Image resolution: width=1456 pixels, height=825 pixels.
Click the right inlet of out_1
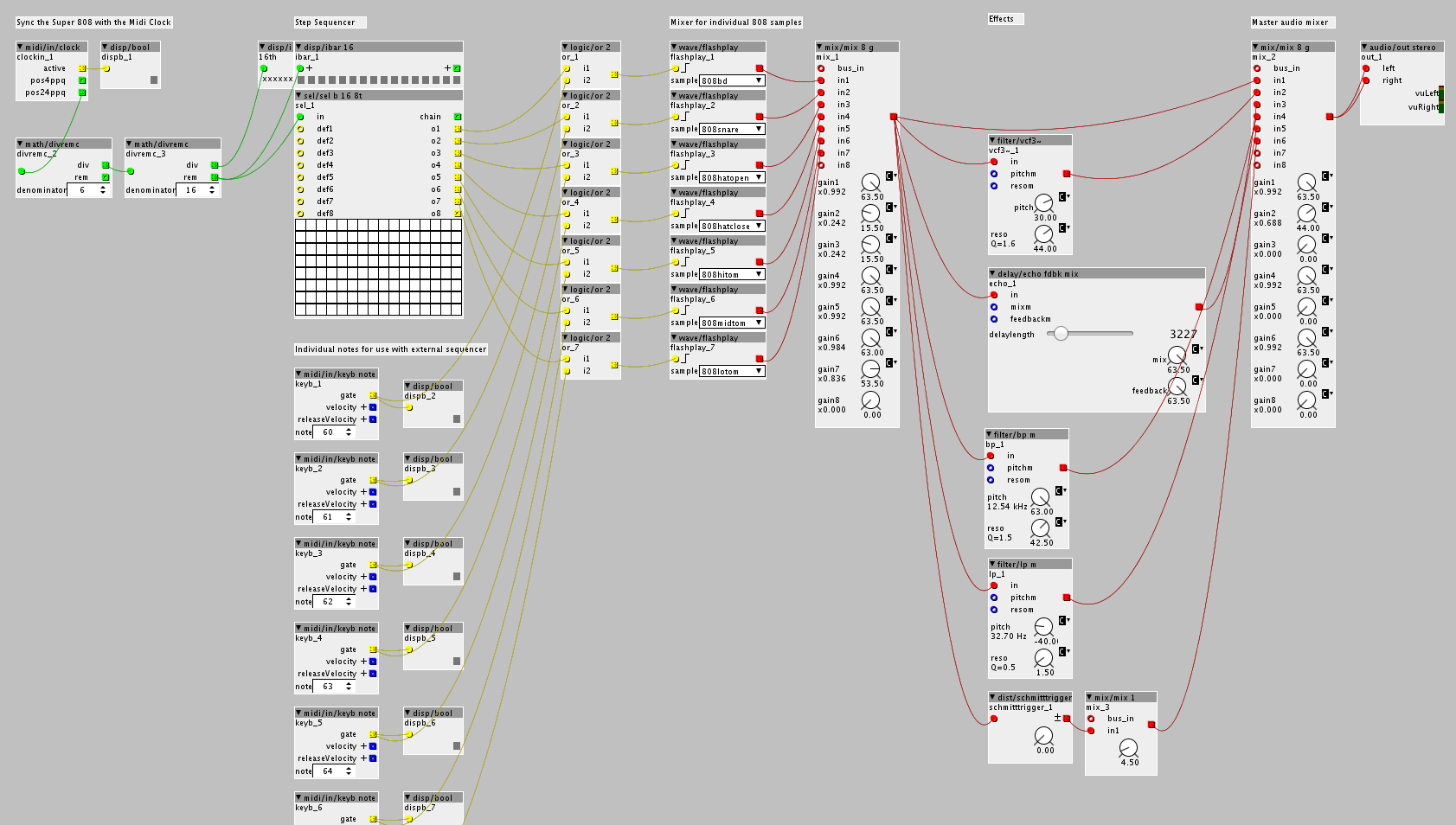coord(1366,80)
